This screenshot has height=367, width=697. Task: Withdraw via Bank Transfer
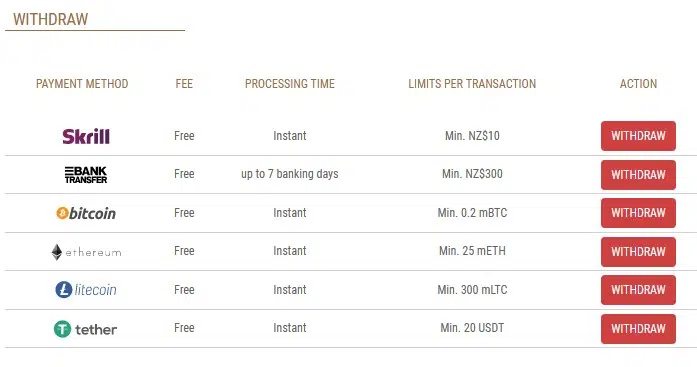click(x=638, y=175)
